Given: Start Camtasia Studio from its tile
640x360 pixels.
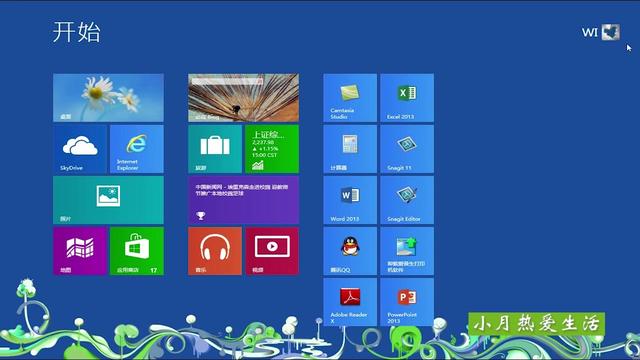Looking at the screenshot, I should click(350, 98).
